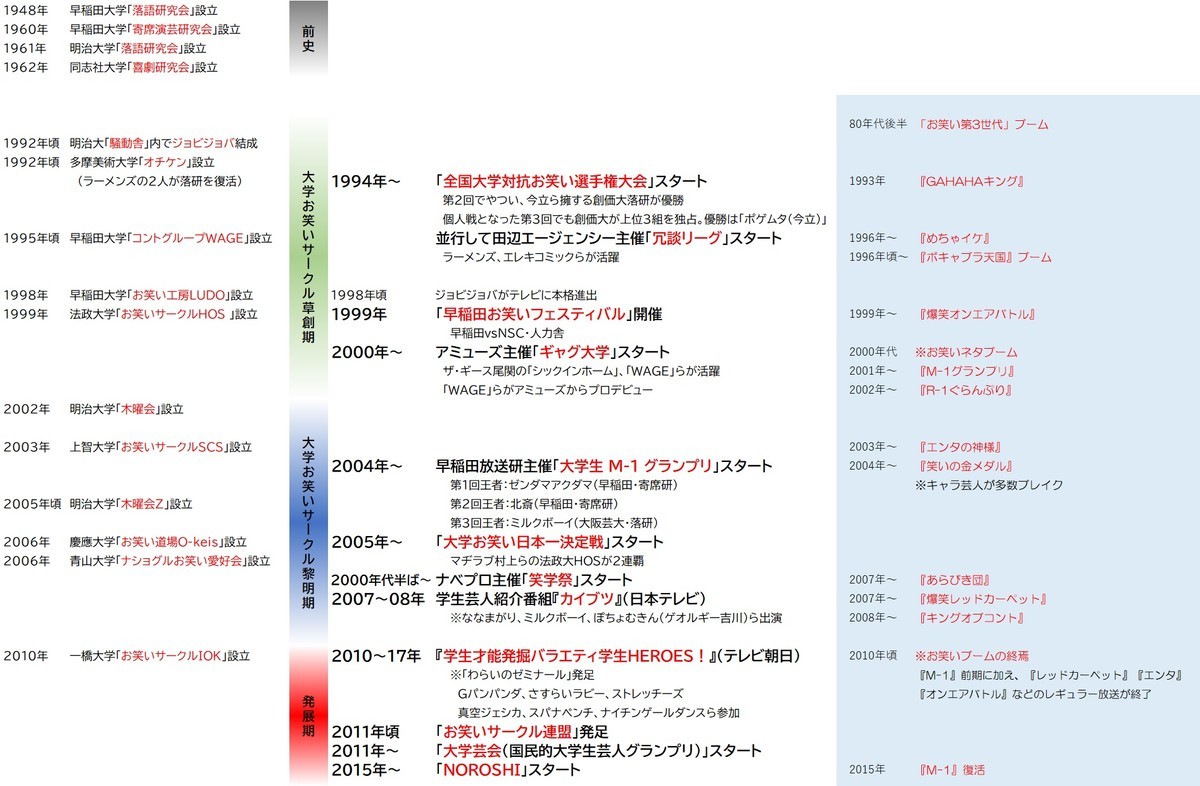Click 『ボキャブラ天国』ブーム entry

tap(984, 257)
